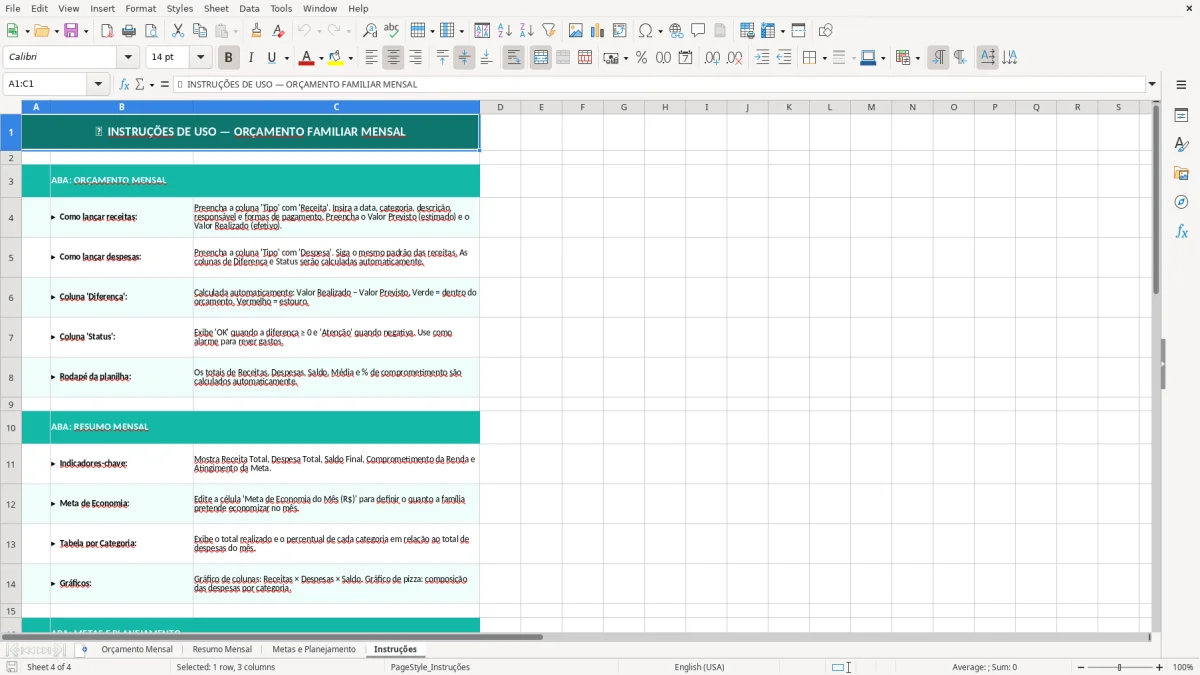The height and width of the screenshot is (675, 1200).
Task: Click the status bar zoom slider
Action: tap(1119, 667)
